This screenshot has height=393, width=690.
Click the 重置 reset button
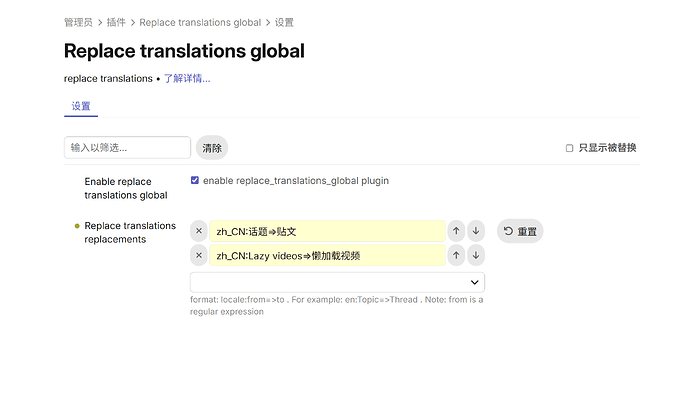pos(520,231)
